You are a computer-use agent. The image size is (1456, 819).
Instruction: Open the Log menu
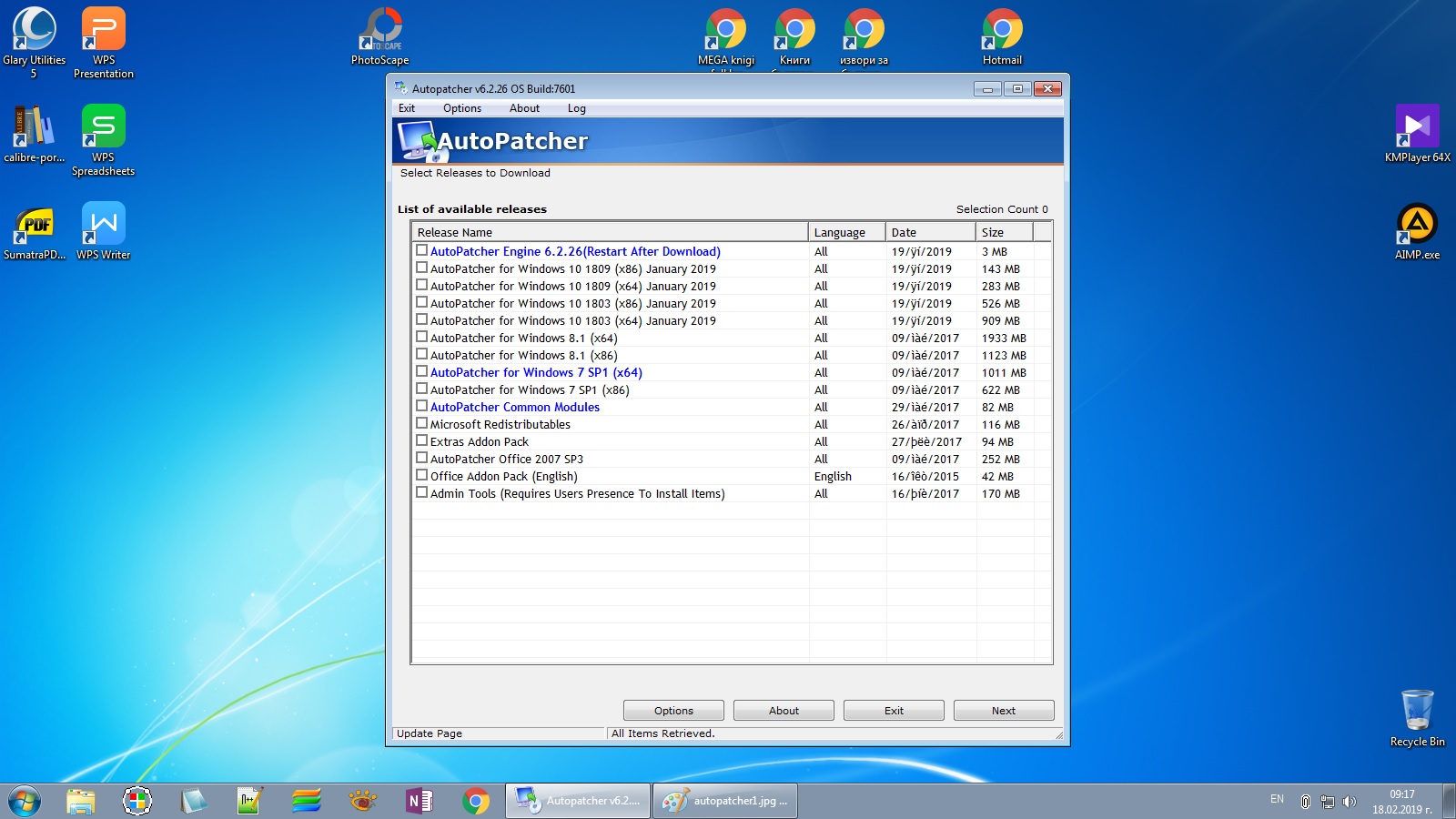(x=577, y=108)
